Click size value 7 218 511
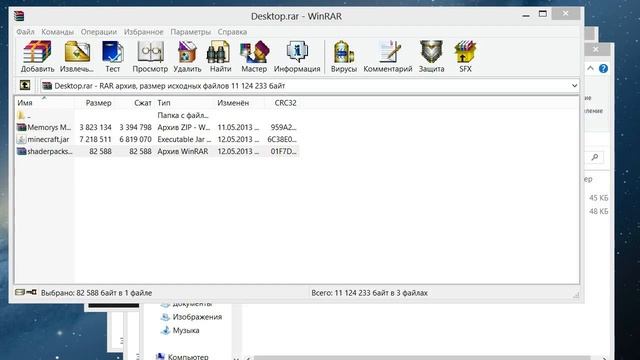Viewport: 640px width, 360px height. (x=95, y=139)
